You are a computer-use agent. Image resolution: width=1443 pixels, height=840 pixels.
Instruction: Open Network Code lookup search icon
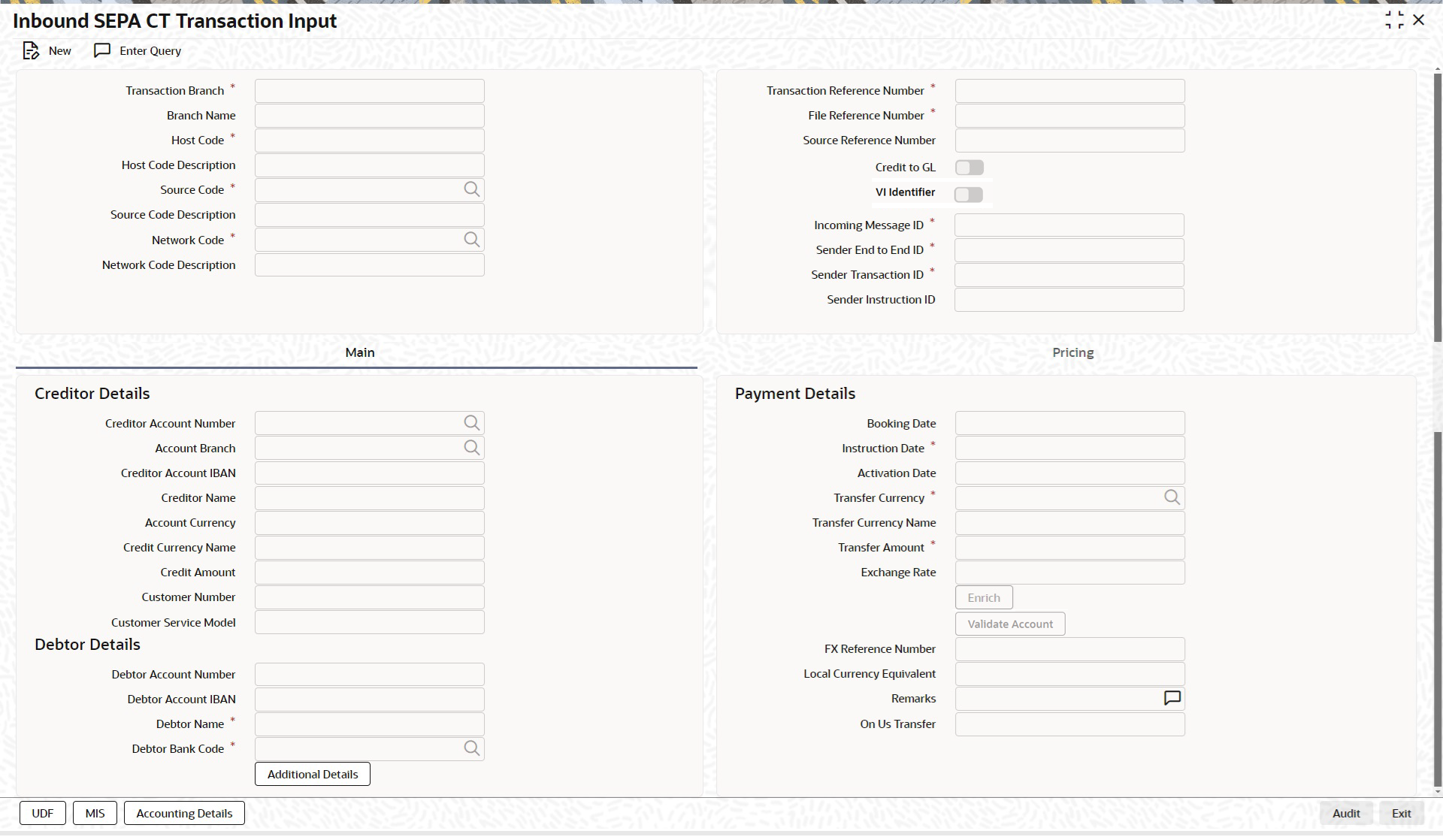(471, 240)
